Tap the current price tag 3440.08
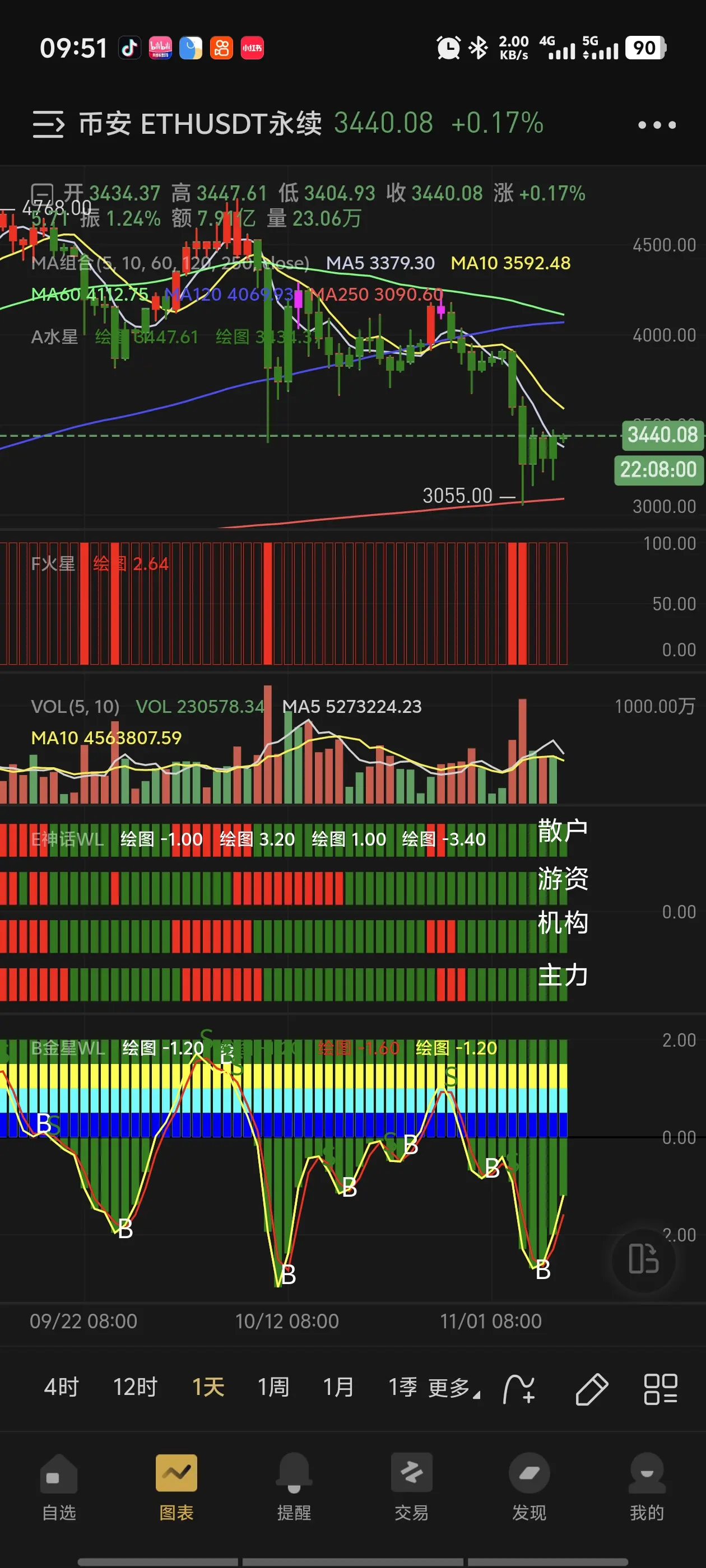706x1568 pixels. [x=662, y=435]
